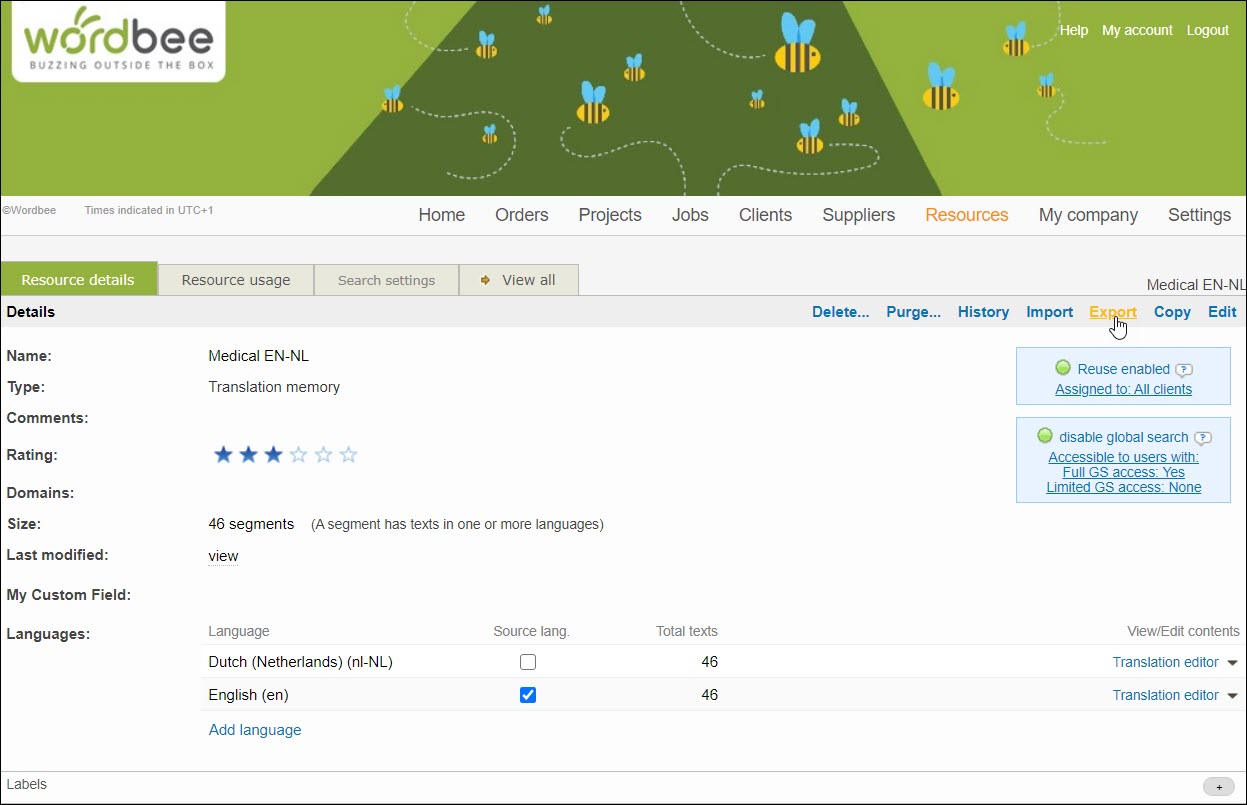Expand Dutch Translation editor dropdown arrow
This screenshot has width=1247, height=805.
coord(1232,663)
